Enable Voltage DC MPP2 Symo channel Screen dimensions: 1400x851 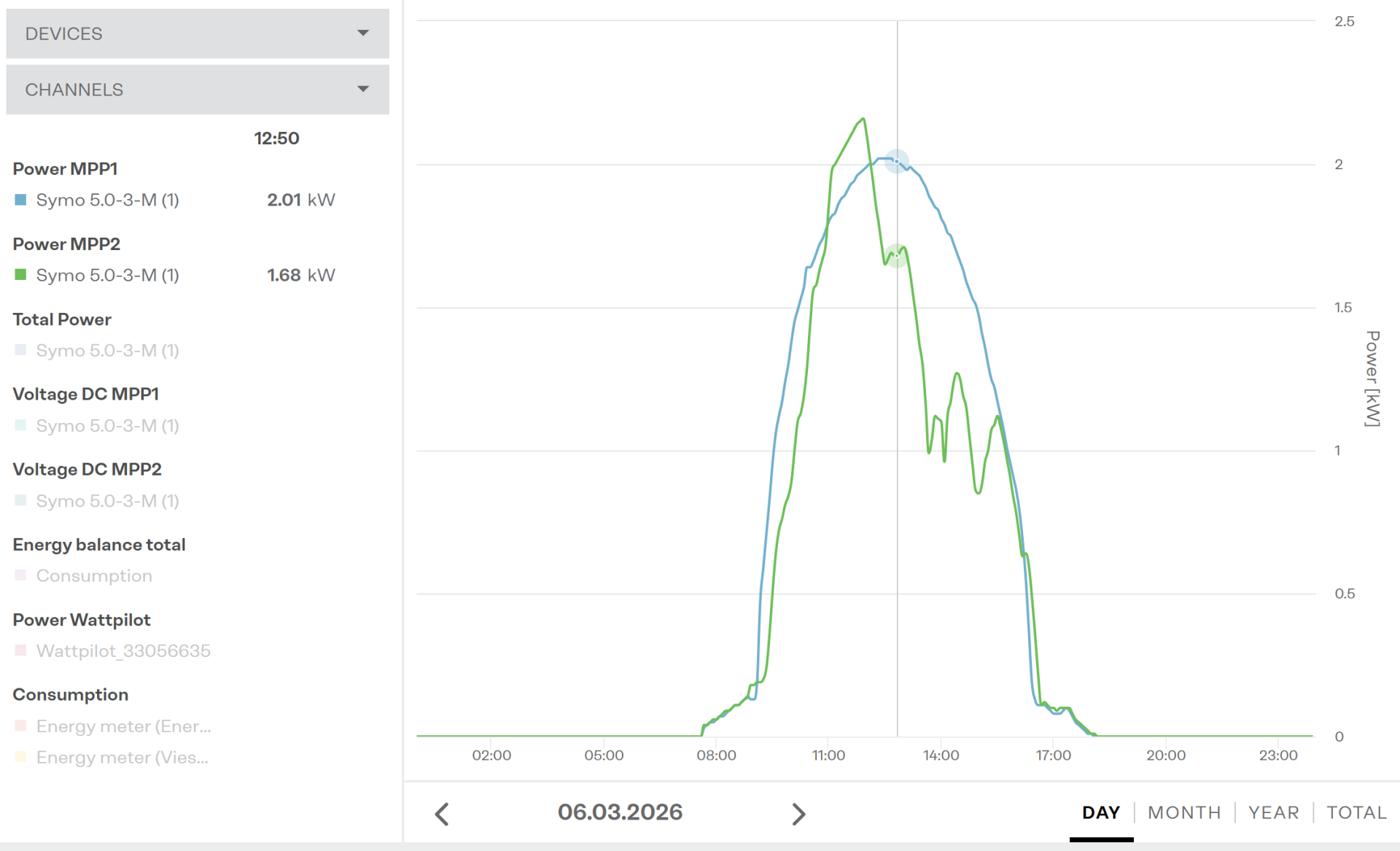(107, 501)
